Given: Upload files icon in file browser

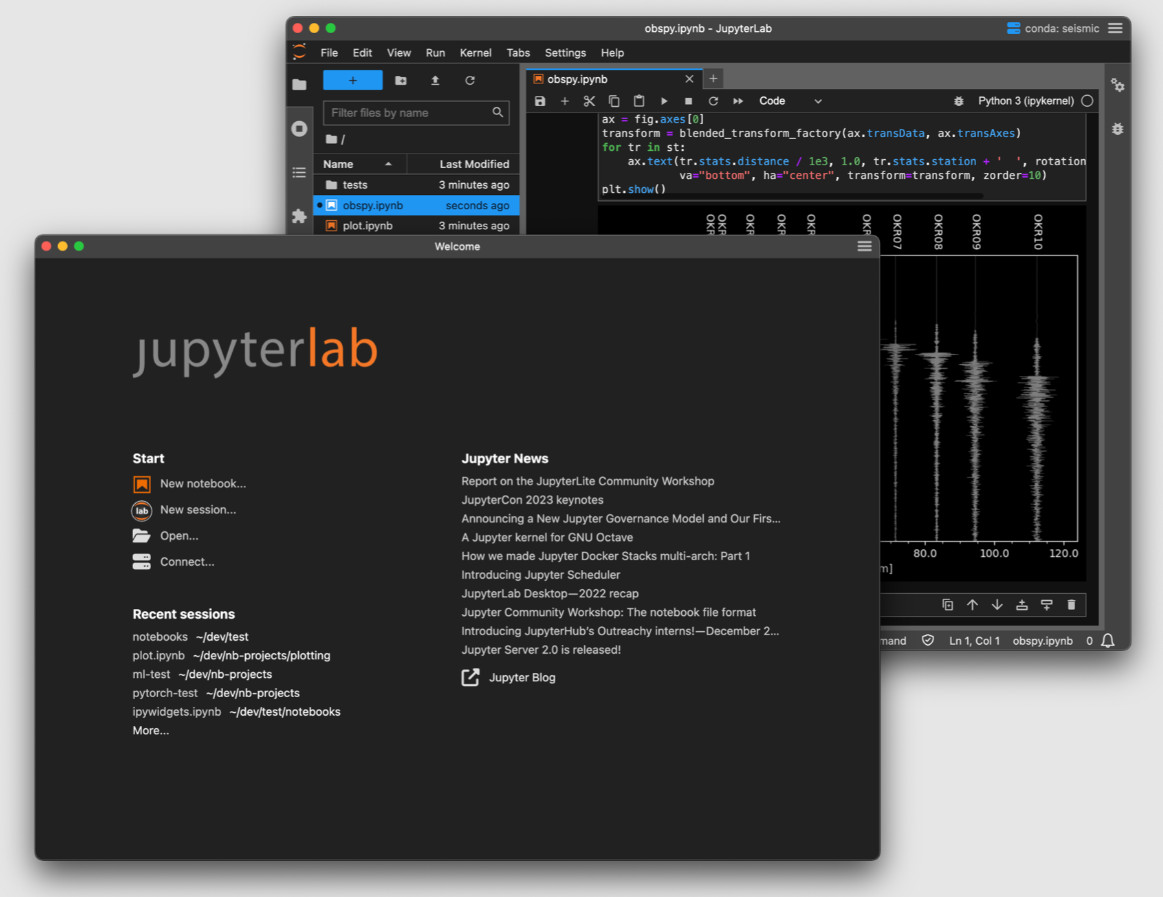Looking at the screenshot, I should [x=435, y=80].
